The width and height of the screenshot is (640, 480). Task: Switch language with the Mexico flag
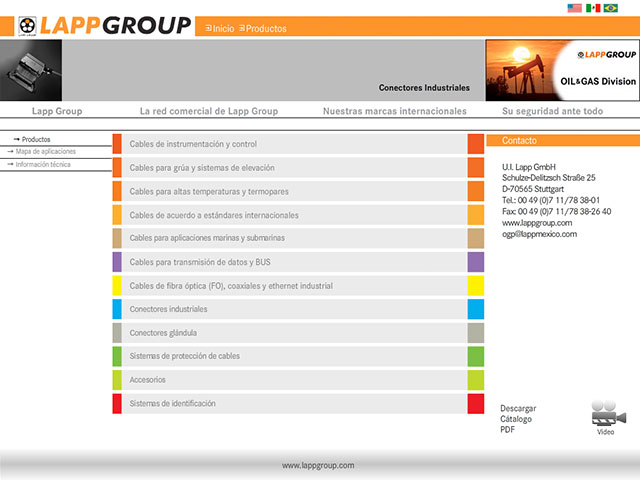coord(593,8)
